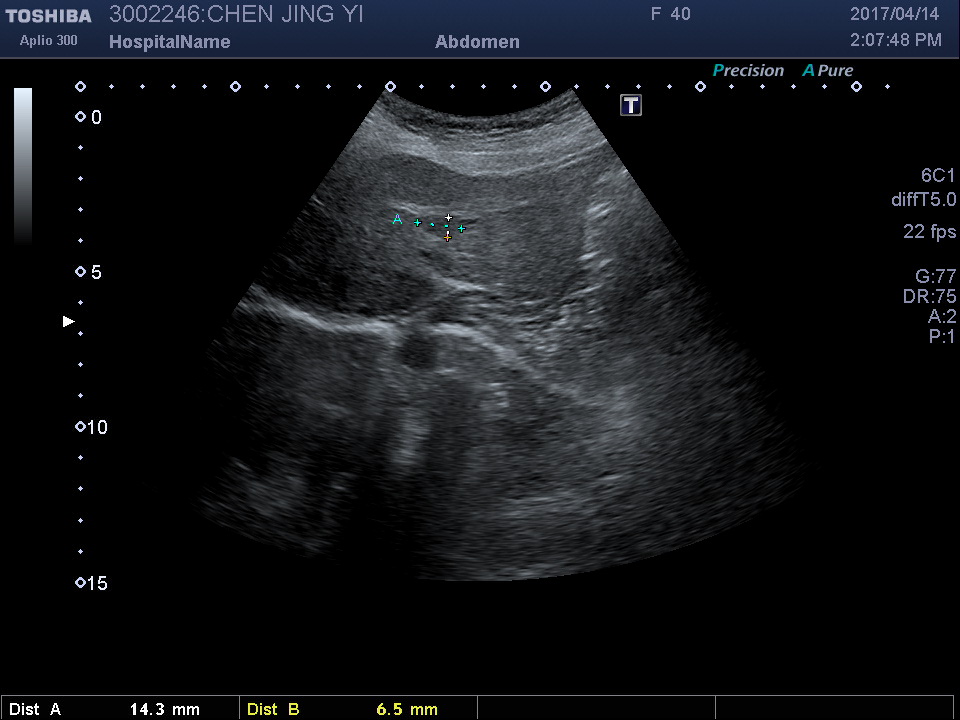Click the patient name CHEN JING YI
The height and width of the screenshot is (720, 960).
286,15
